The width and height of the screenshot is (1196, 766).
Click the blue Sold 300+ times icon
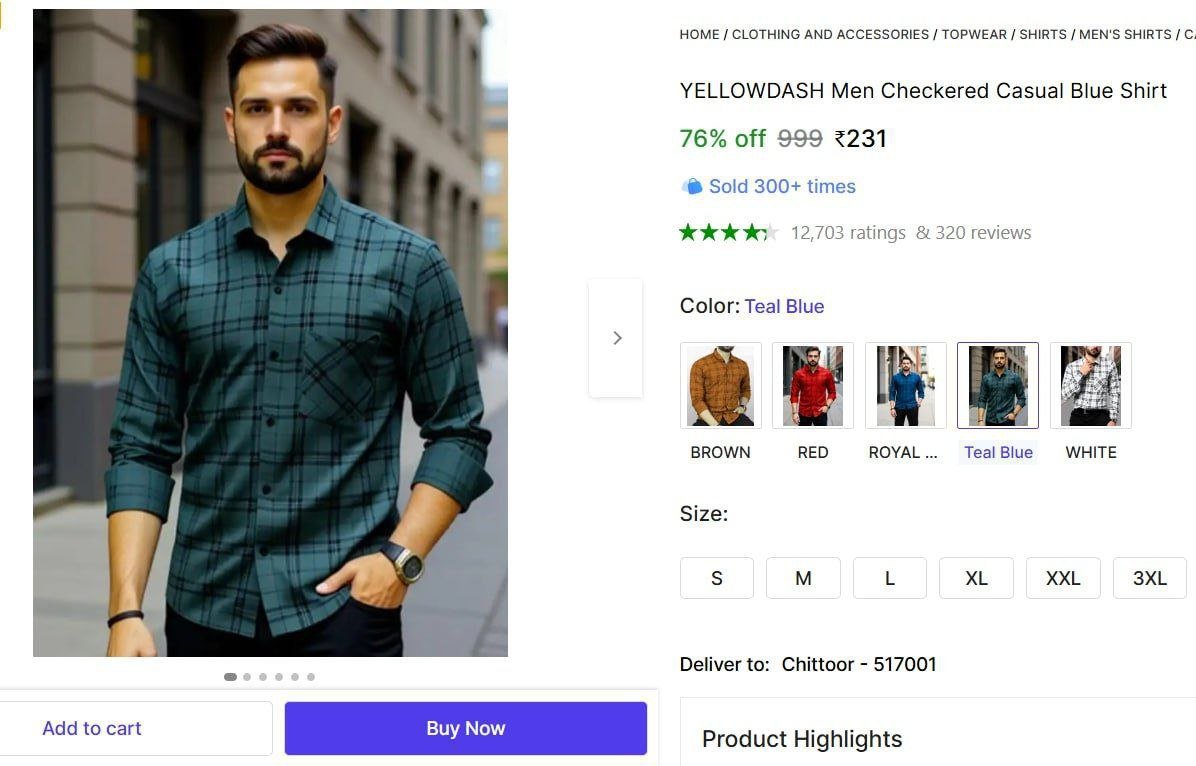[x=691, y=187]
